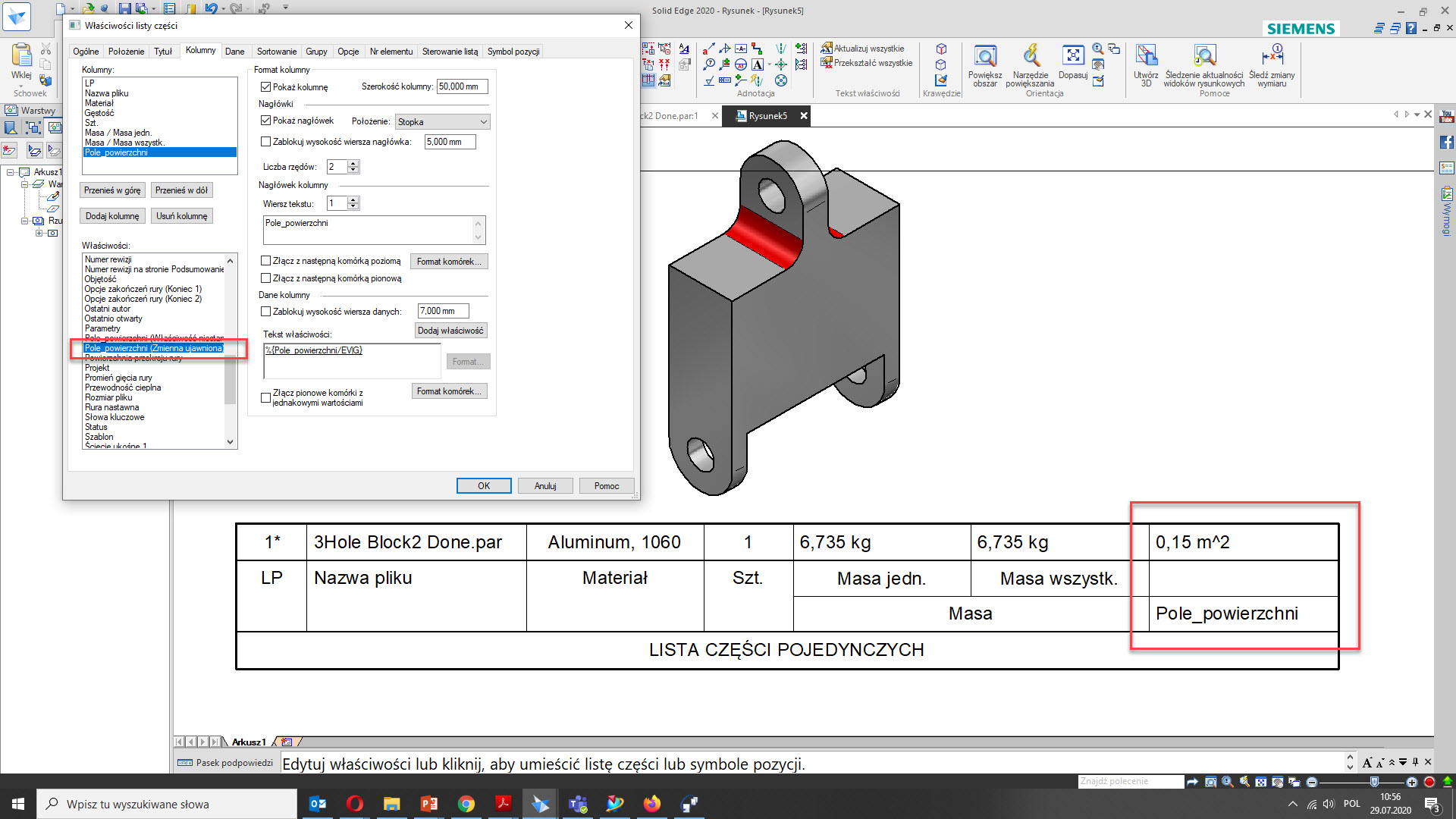Collapse the tree node beside Rzu
1456x819 pixels.
24,221
